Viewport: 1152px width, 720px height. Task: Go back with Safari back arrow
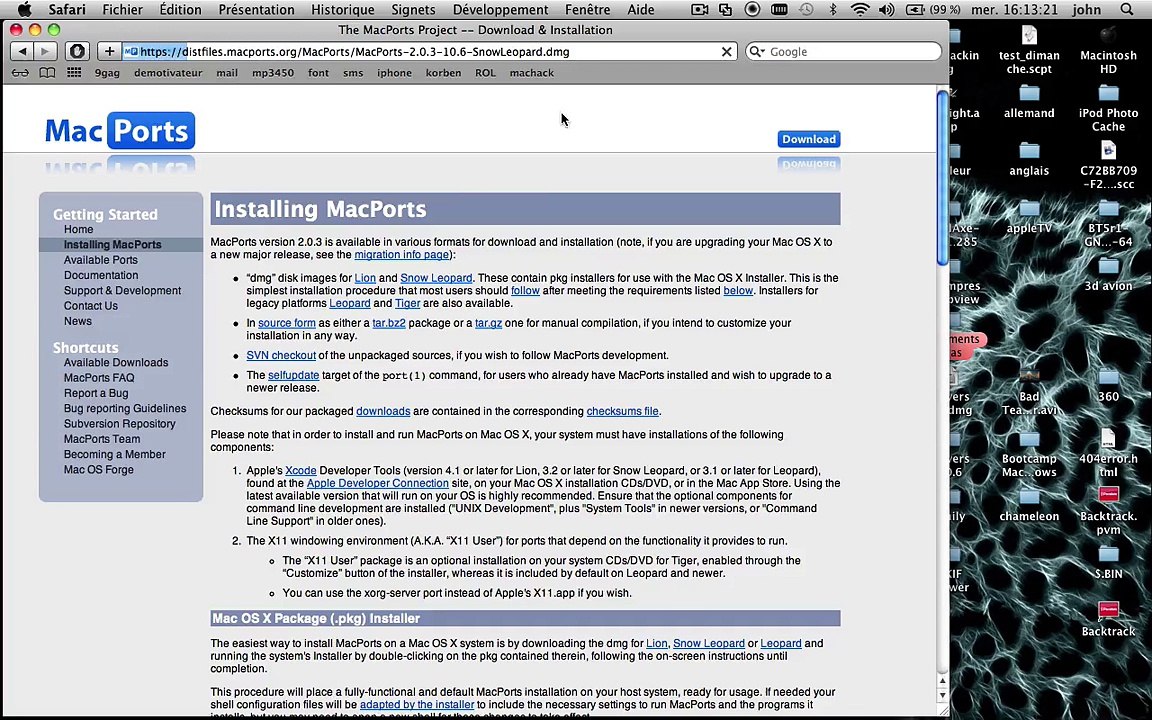(22, 51)
